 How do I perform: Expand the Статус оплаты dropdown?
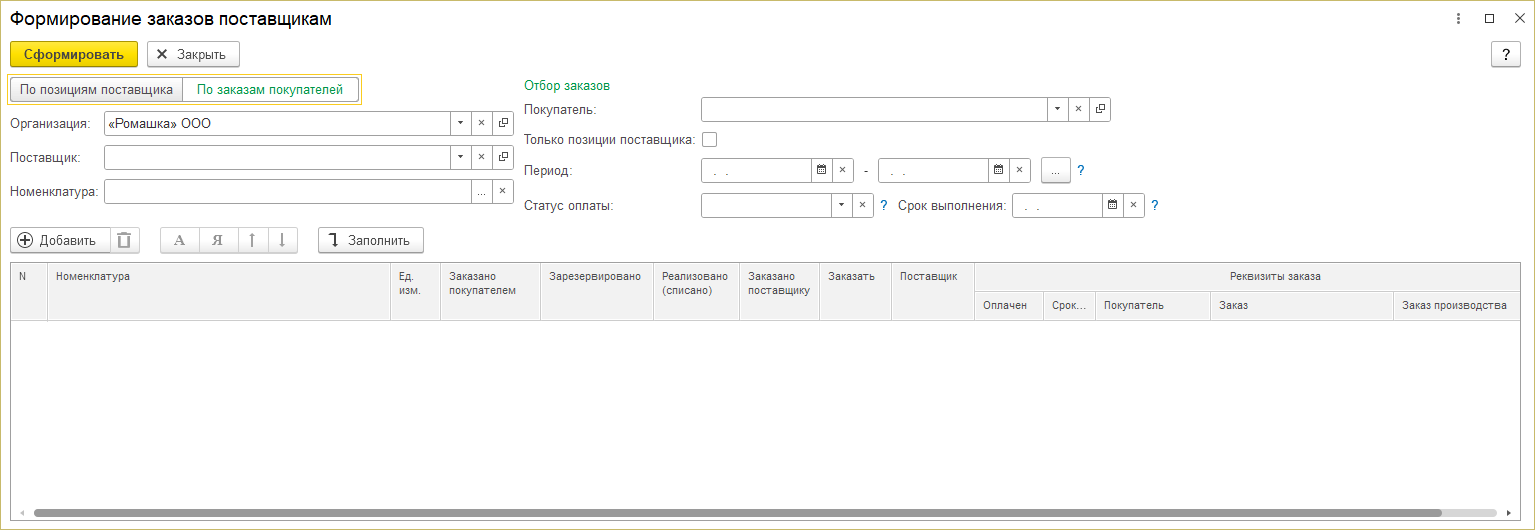(x=843, y=205)
